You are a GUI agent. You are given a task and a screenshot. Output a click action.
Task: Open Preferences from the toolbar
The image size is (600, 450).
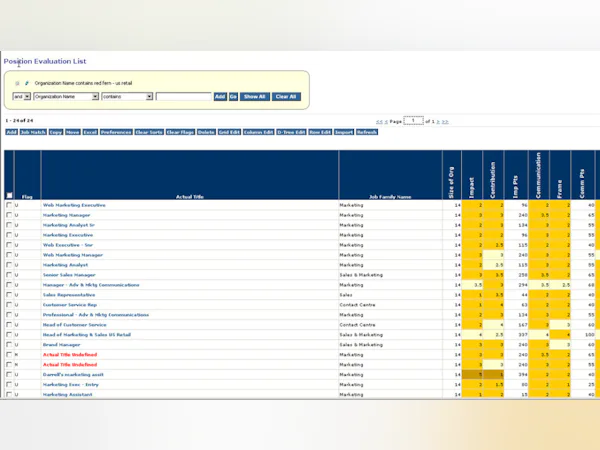116,132
